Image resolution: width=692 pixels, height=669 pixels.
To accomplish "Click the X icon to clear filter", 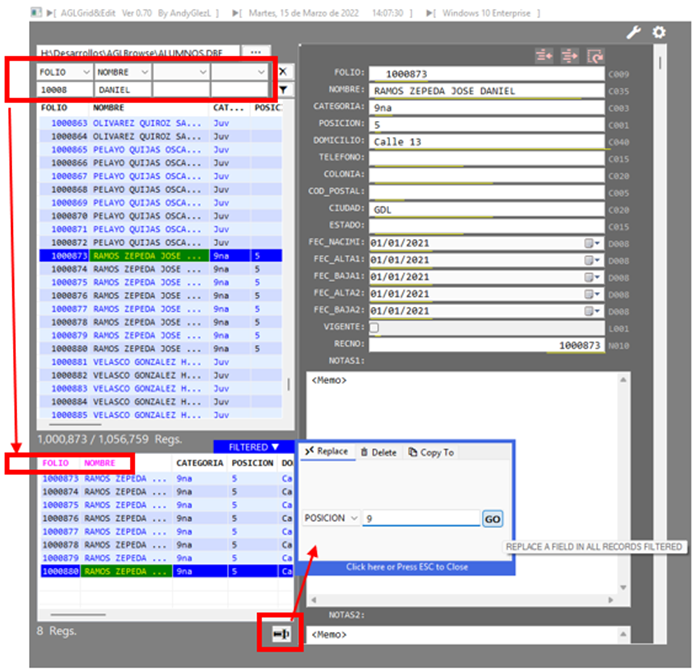I will pyautogui.click(x=283, y=72).
